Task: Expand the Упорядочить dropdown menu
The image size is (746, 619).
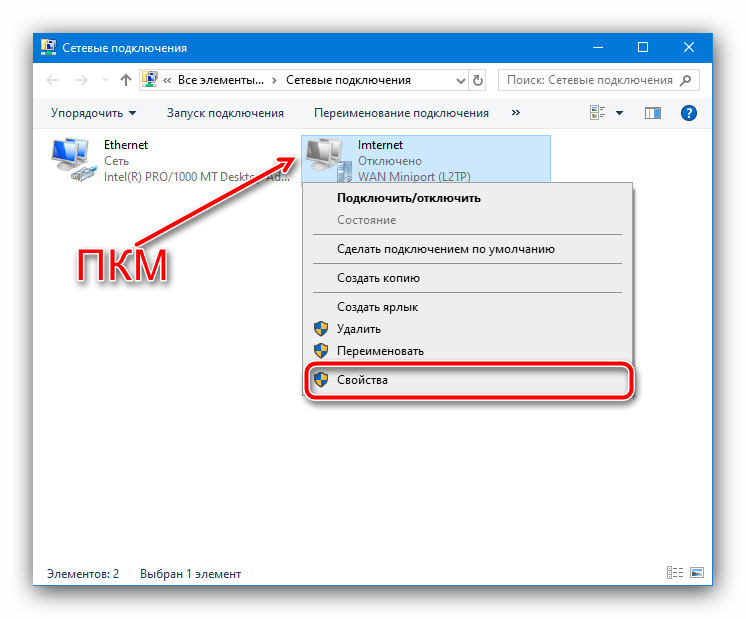Action: [x=94, y=113]
